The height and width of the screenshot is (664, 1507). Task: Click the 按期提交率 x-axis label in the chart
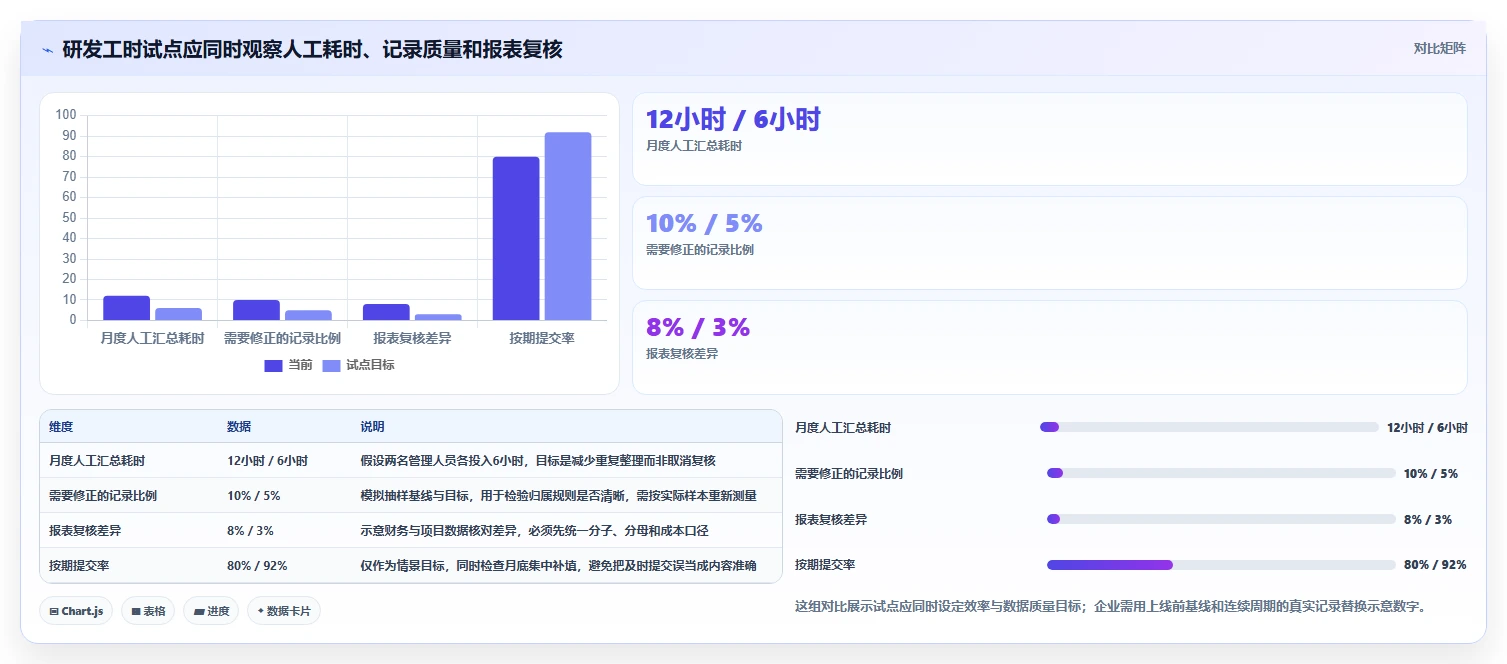pyautogui.click(x=542, y=338)
